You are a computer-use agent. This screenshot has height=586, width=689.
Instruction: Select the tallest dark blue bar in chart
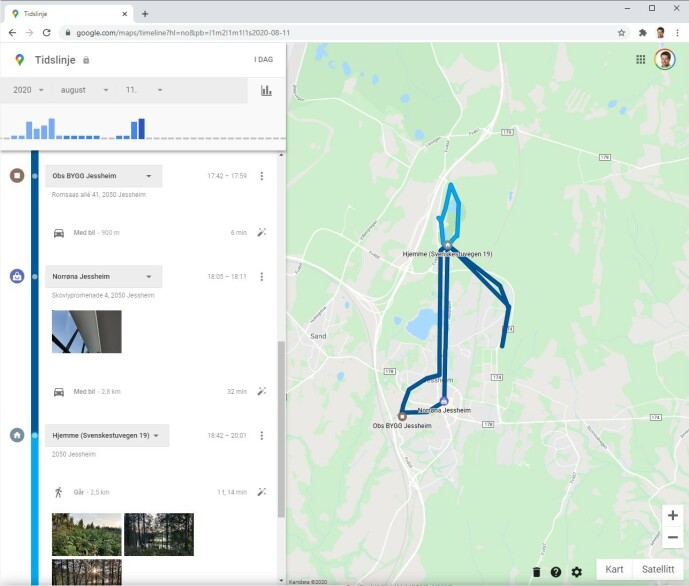(141, 129)
